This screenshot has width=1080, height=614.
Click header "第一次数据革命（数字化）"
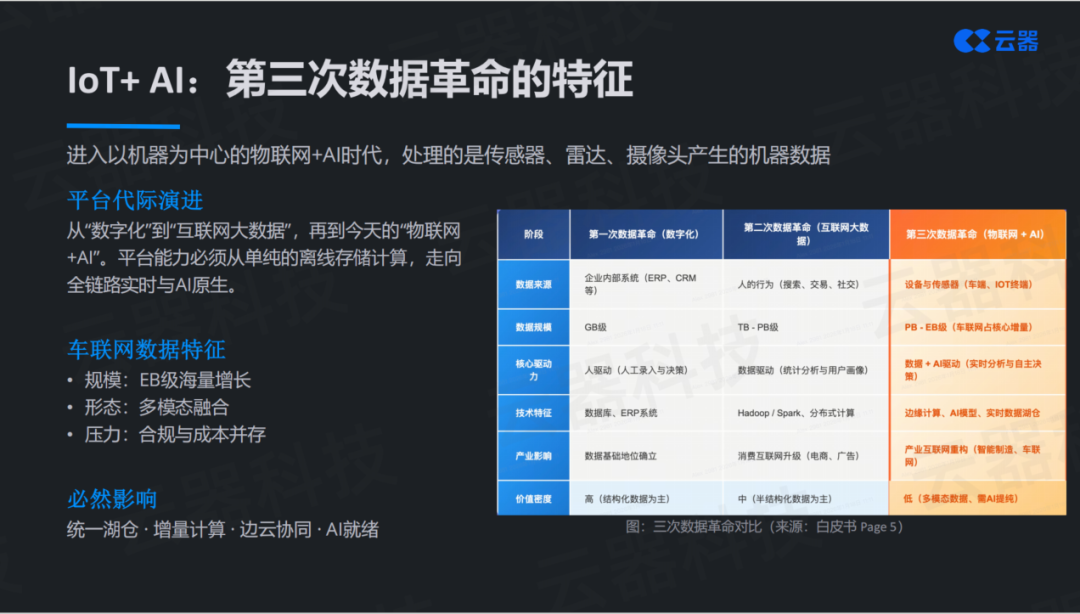click(x=646, y=234)
